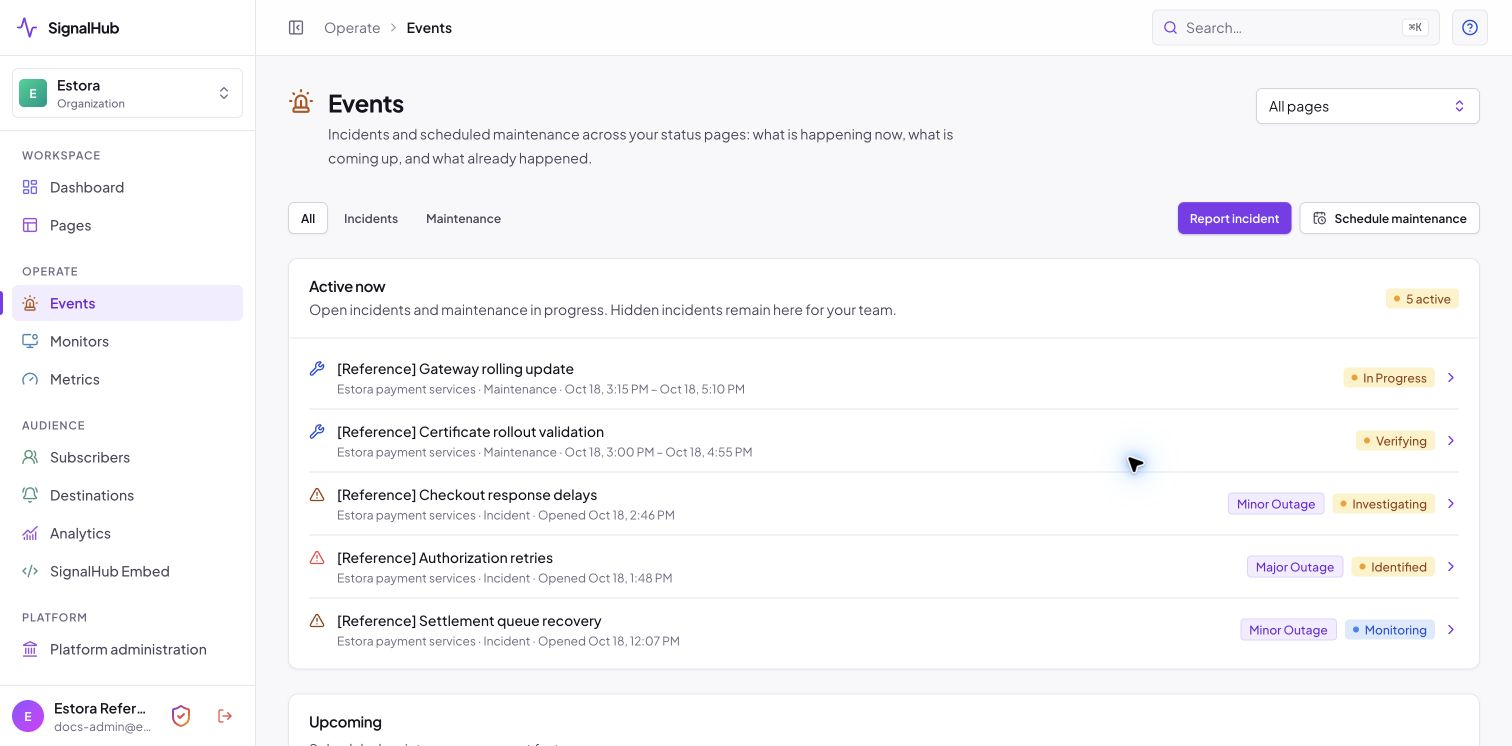Focus the Search input field
The width and height of the screenshot is (1512, 746).
(1295, 28)
